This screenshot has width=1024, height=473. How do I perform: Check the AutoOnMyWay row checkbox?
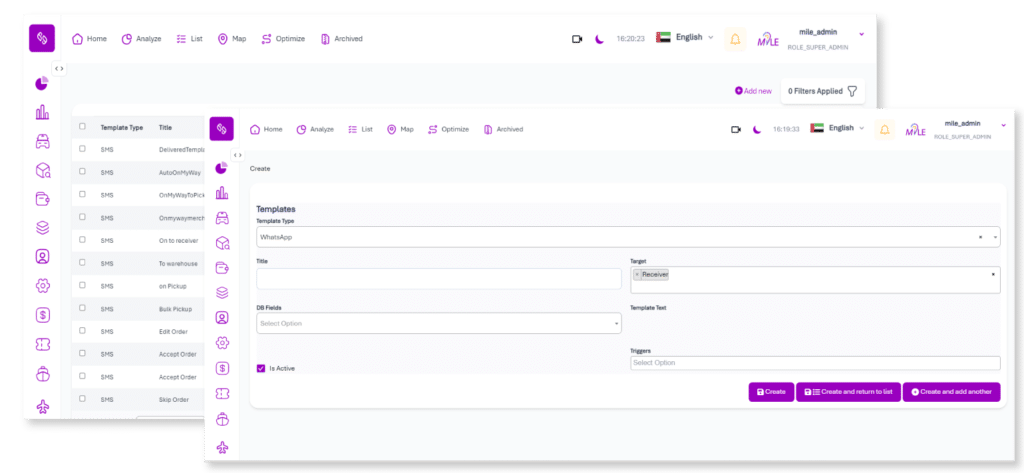(82, 171)
